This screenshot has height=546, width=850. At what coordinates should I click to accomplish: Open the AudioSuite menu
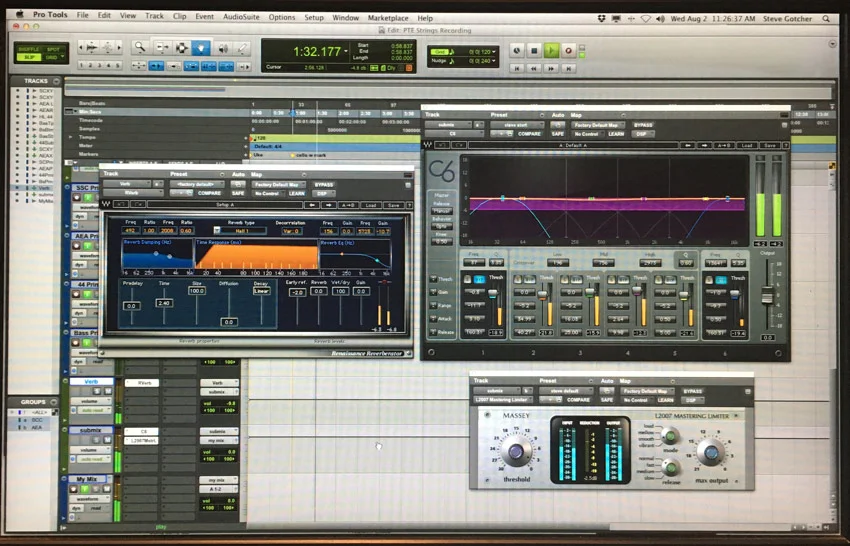[241, 17]
